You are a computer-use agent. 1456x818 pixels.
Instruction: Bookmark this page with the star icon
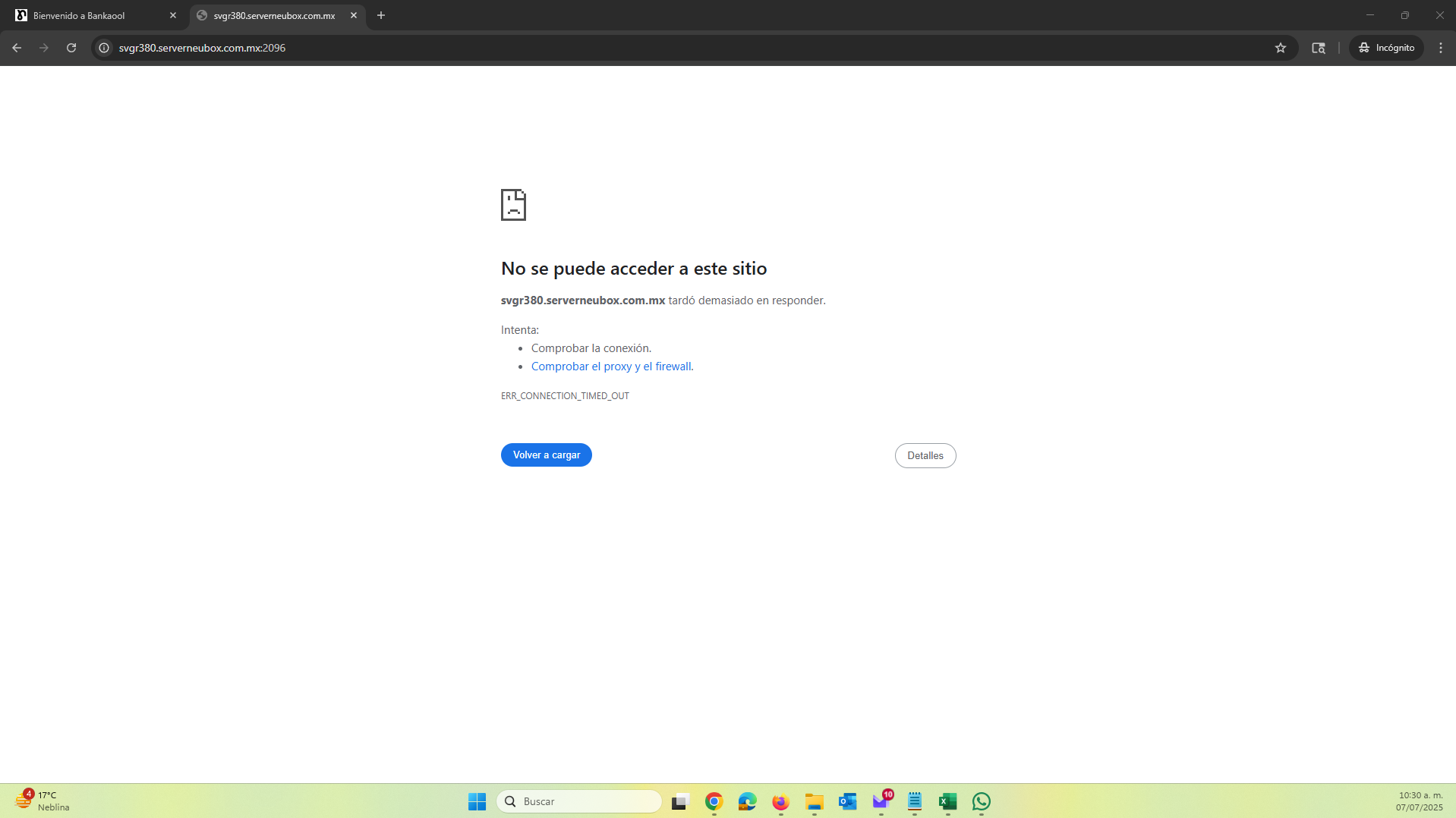1281,48
